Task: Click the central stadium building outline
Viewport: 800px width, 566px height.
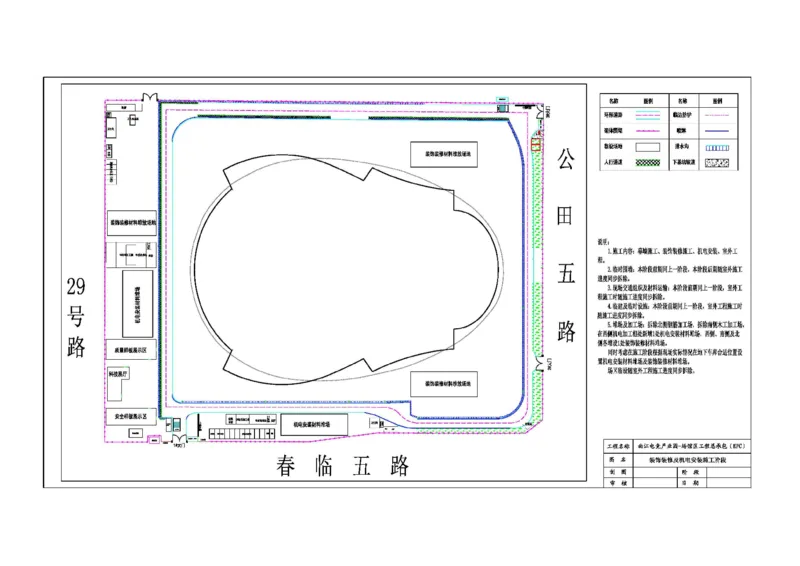Action: coord(348,269)
